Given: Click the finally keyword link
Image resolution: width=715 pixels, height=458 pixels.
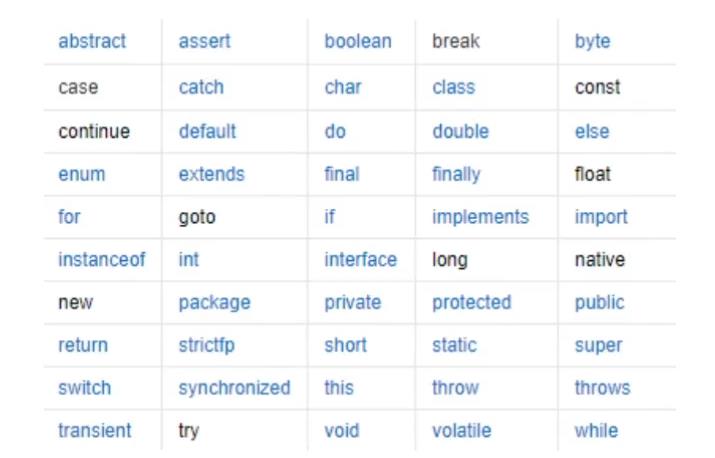Looking at the screenshot, I should pyautogui.click(x=456, y=174).
